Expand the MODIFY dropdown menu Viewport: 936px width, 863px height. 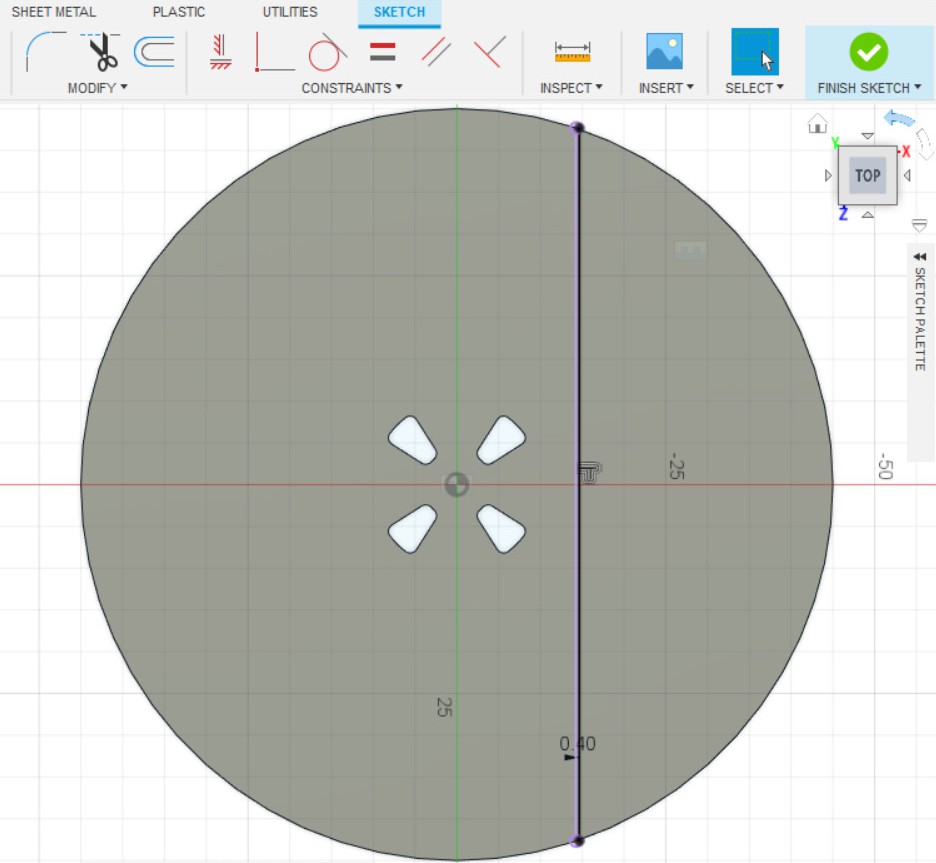pos(97,88)
